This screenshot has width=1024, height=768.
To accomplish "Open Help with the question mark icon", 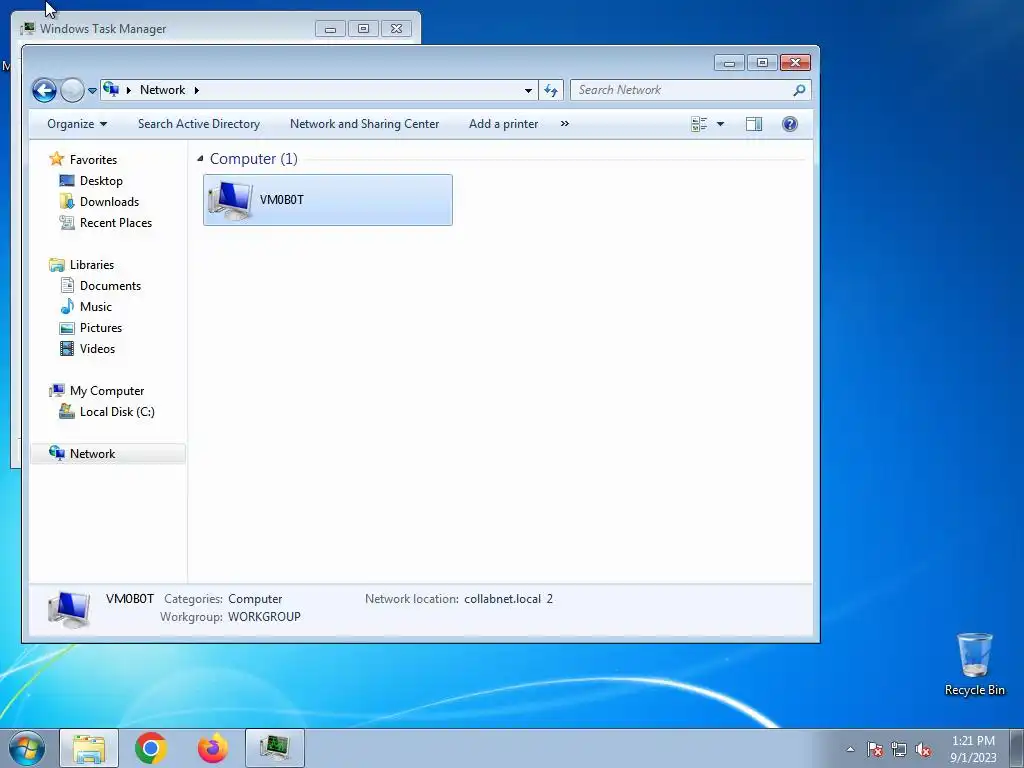I will 790,124.
